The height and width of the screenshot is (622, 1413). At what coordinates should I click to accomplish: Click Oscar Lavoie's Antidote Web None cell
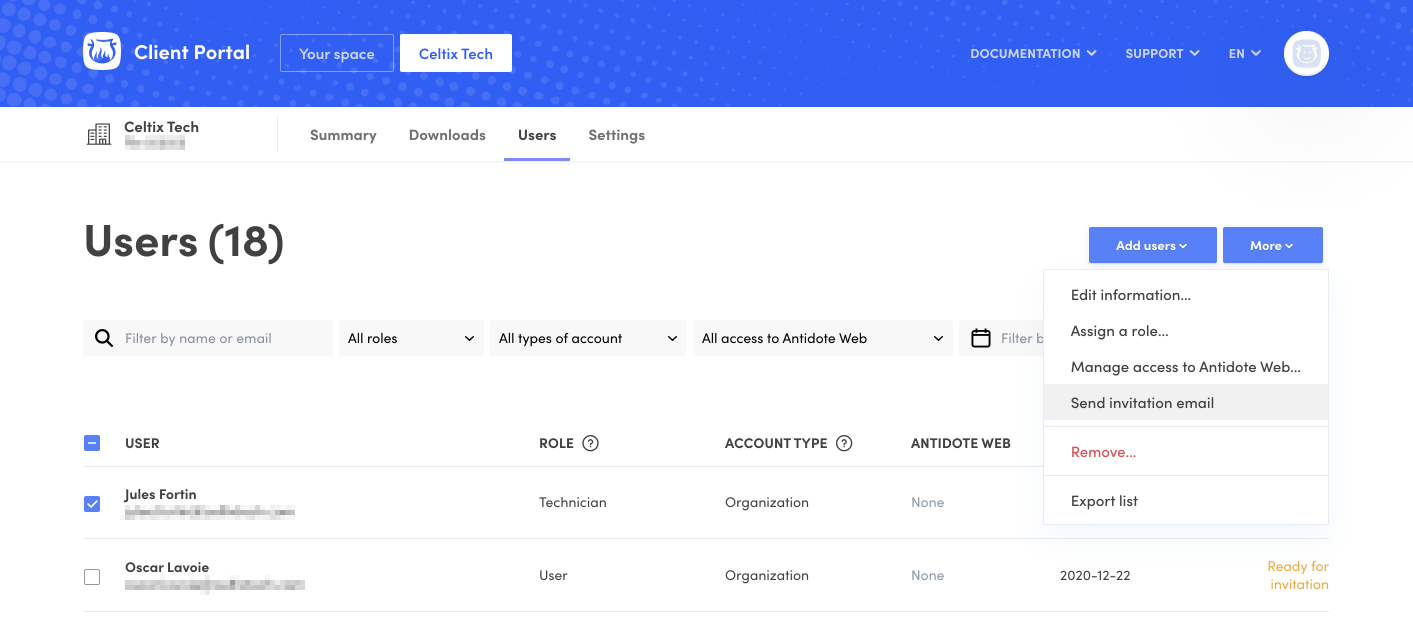(928, 575)
